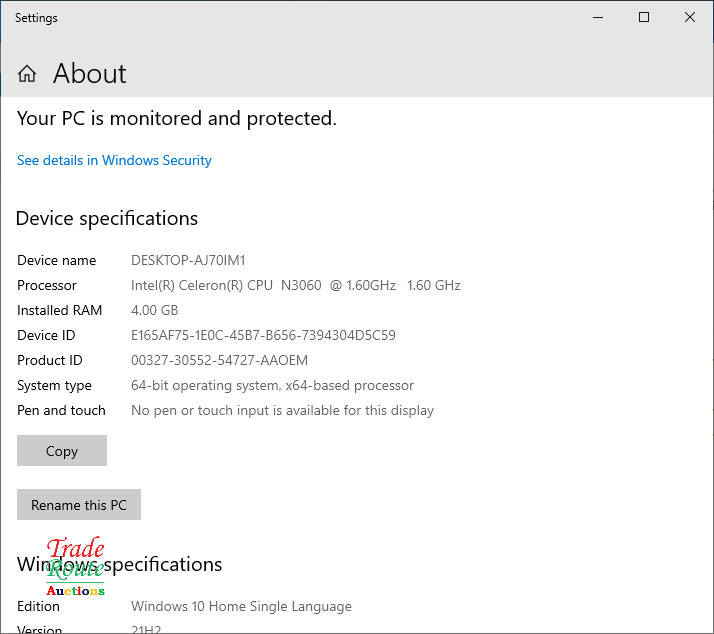Click the 64-bit operating system type text
714x634 pixels.
272,385
